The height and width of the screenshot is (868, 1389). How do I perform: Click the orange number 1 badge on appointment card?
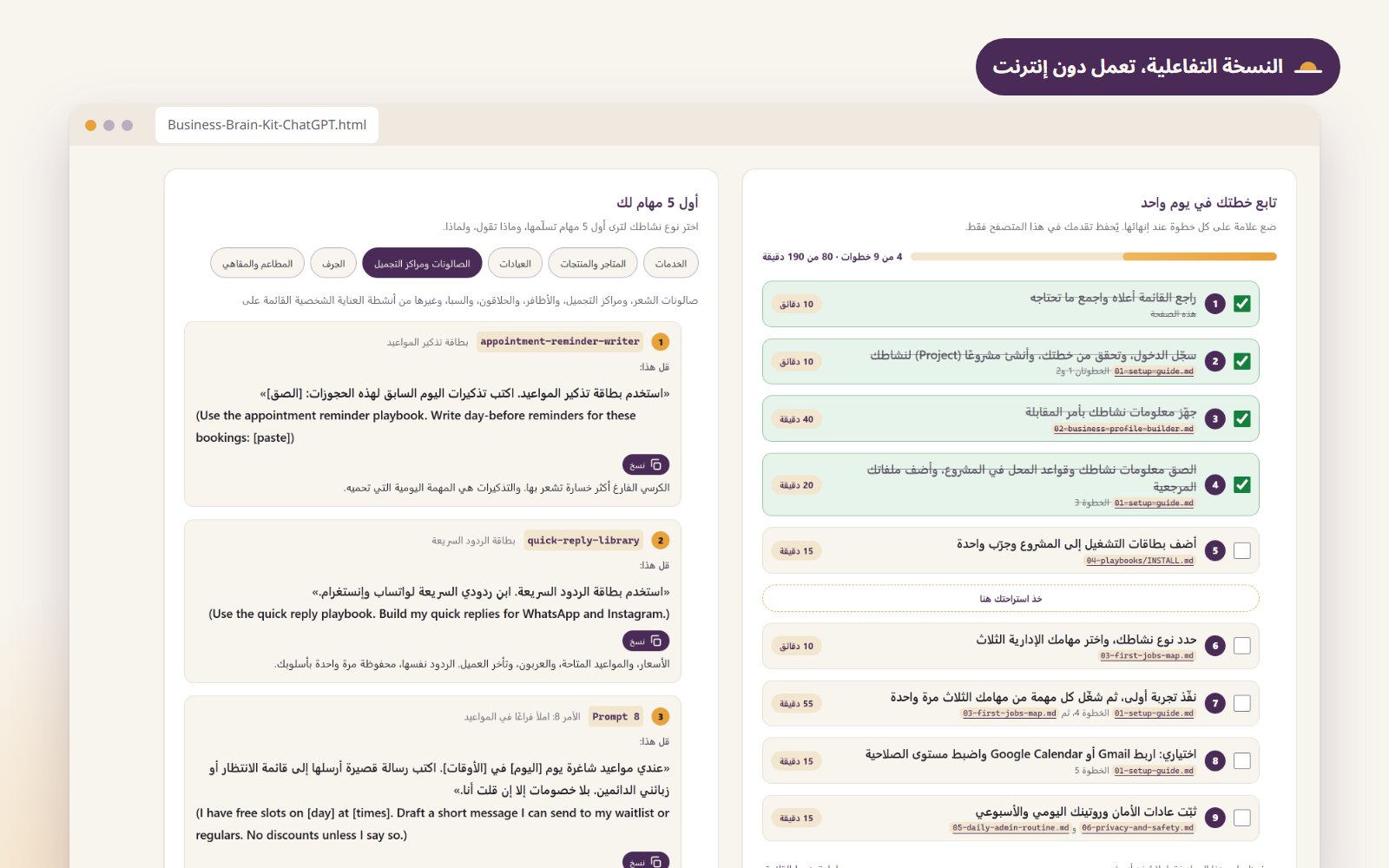point(661,342)
